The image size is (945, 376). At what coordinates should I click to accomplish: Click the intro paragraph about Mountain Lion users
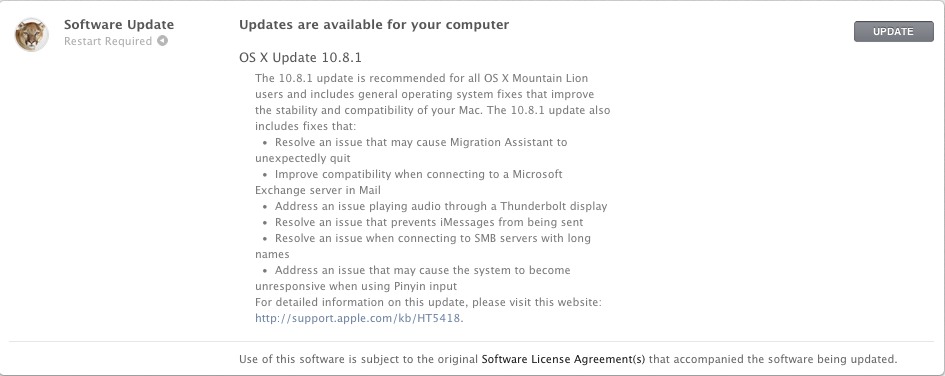(433, 95)
